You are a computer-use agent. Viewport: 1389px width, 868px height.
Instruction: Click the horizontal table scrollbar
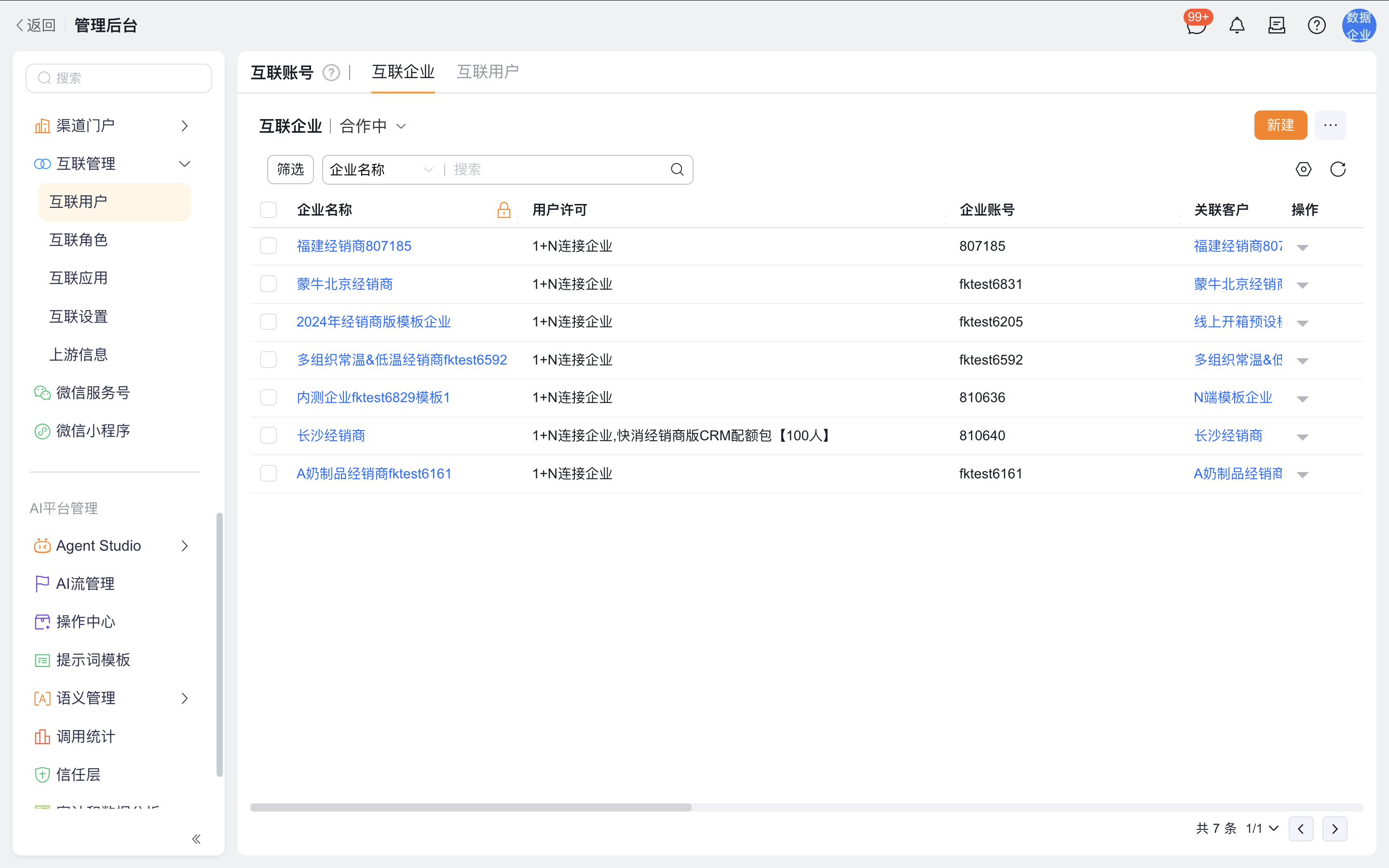coord(471,807)
